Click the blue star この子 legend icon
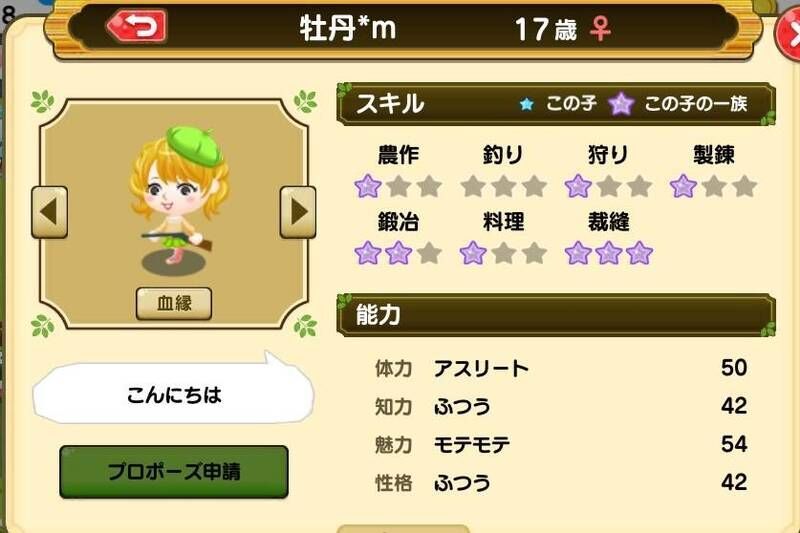The width and height of the screenshot is (800, 533). (526, 104)
